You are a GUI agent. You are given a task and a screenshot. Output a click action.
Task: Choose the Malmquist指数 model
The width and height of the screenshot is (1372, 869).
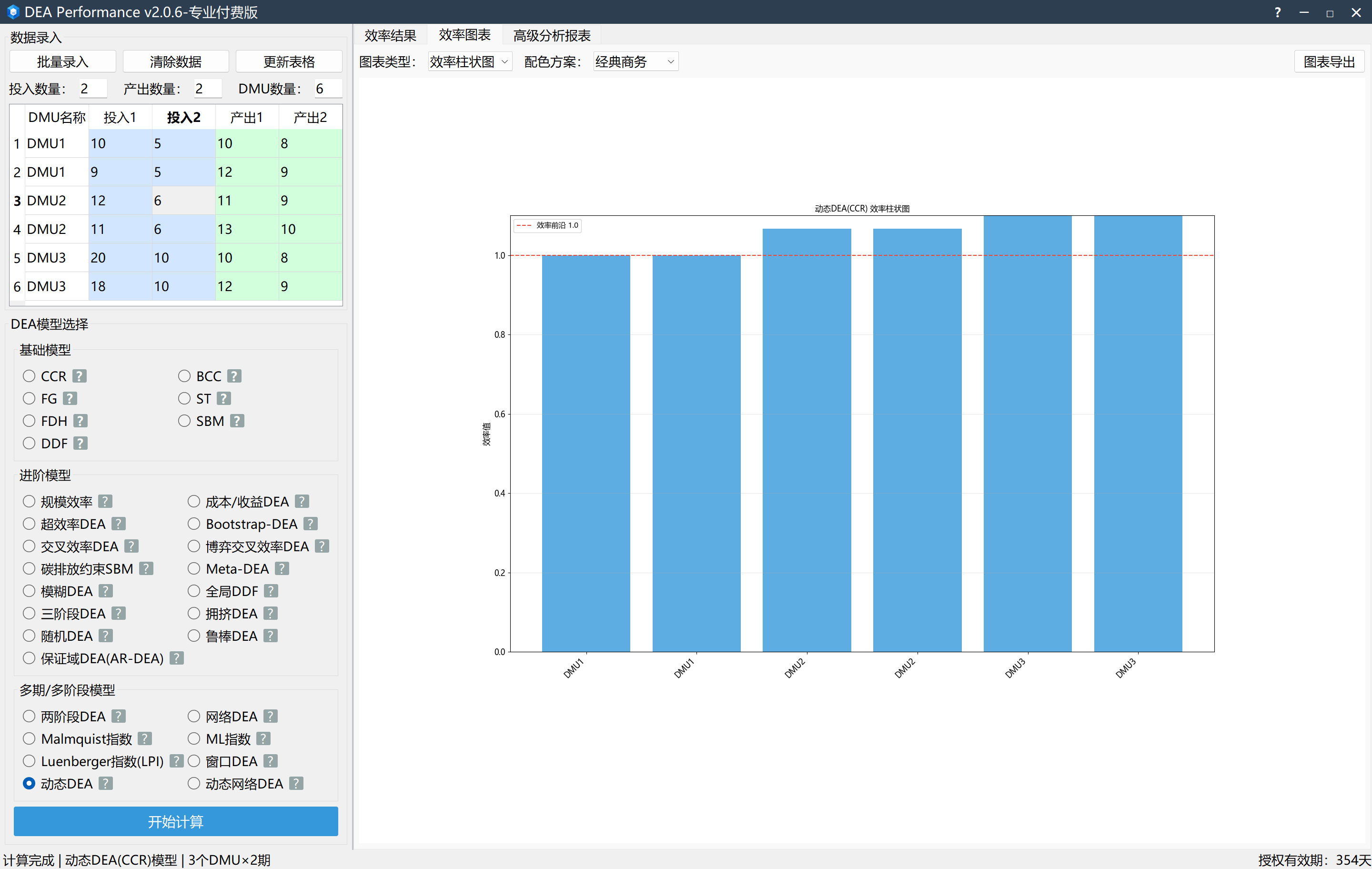(x=29, y=738)
